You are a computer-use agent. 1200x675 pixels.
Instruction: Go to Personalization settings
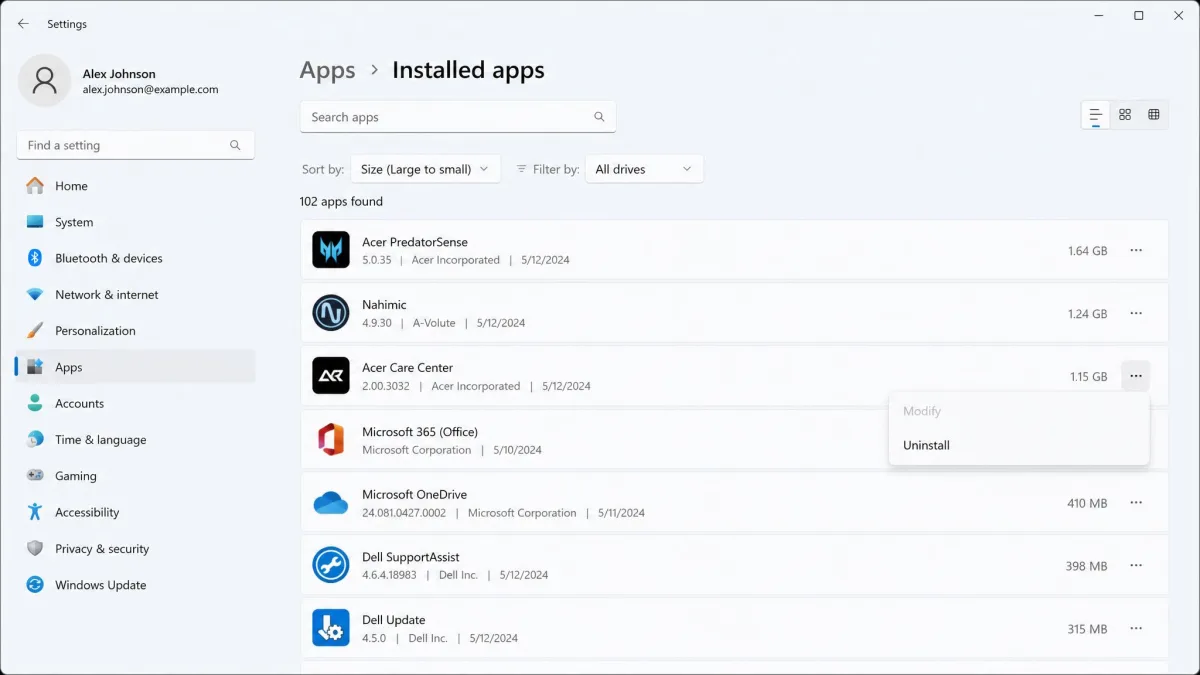click(135, 331)
